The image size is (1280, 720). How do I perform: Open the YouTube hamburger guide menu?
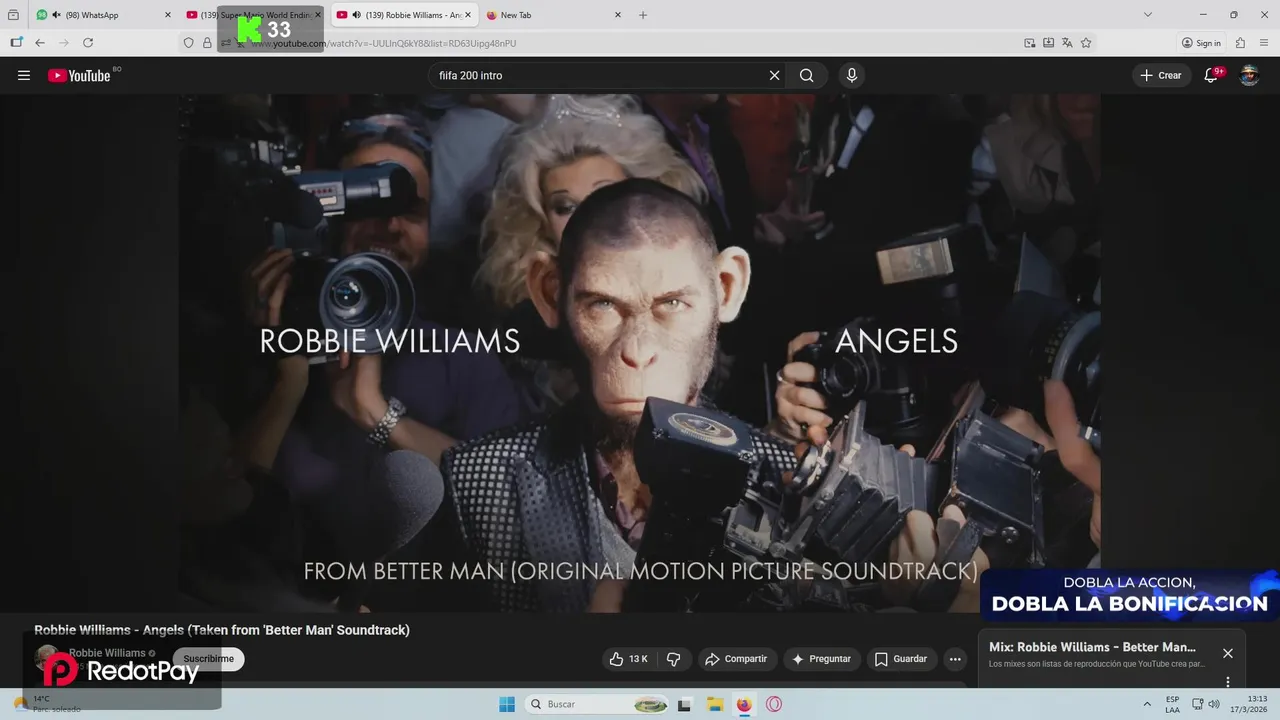pyautogui.click(x=24, y=75)
